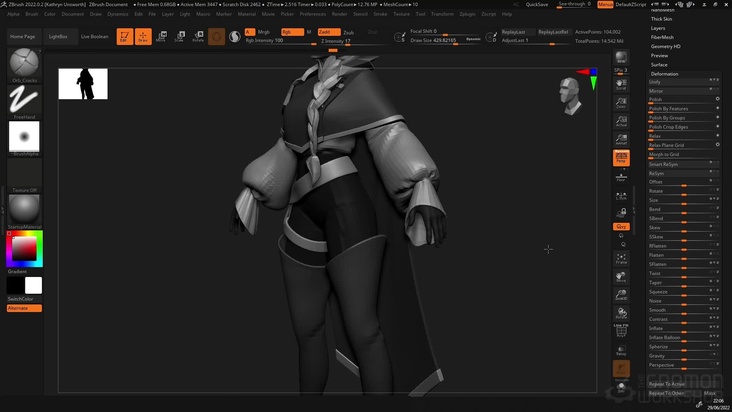Expand the FiberMesh subpalette

pos(662,37)
